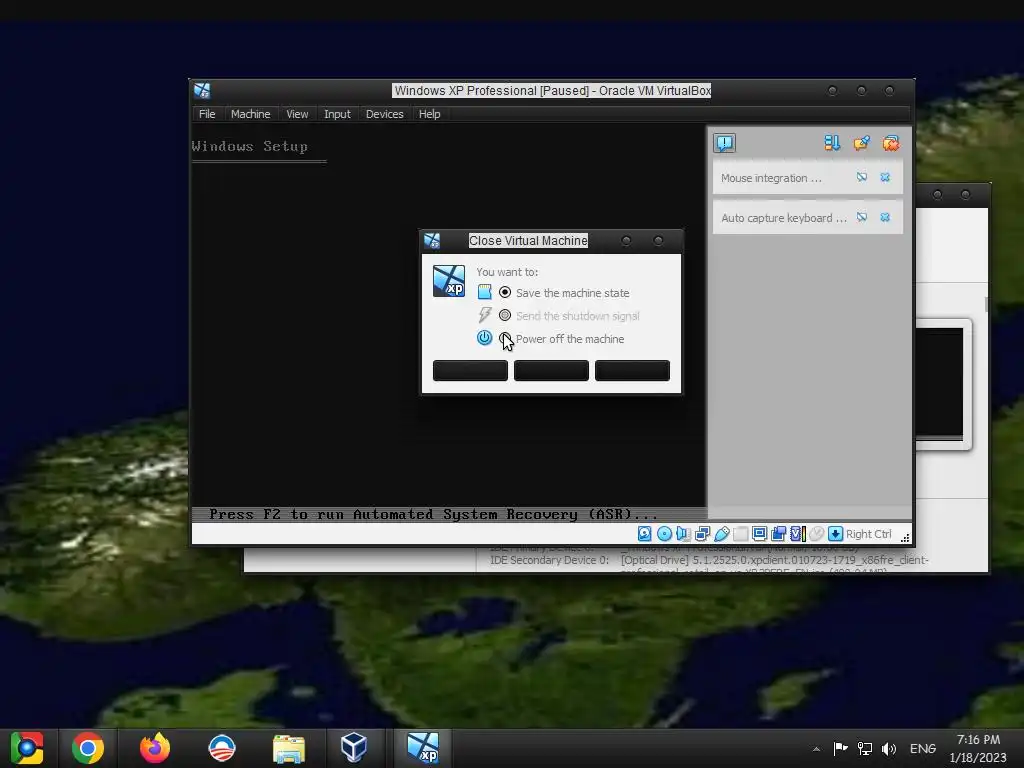Disable future 'Mouse integration' messages icon
The image size is (1024, 768).
point(862,177)
